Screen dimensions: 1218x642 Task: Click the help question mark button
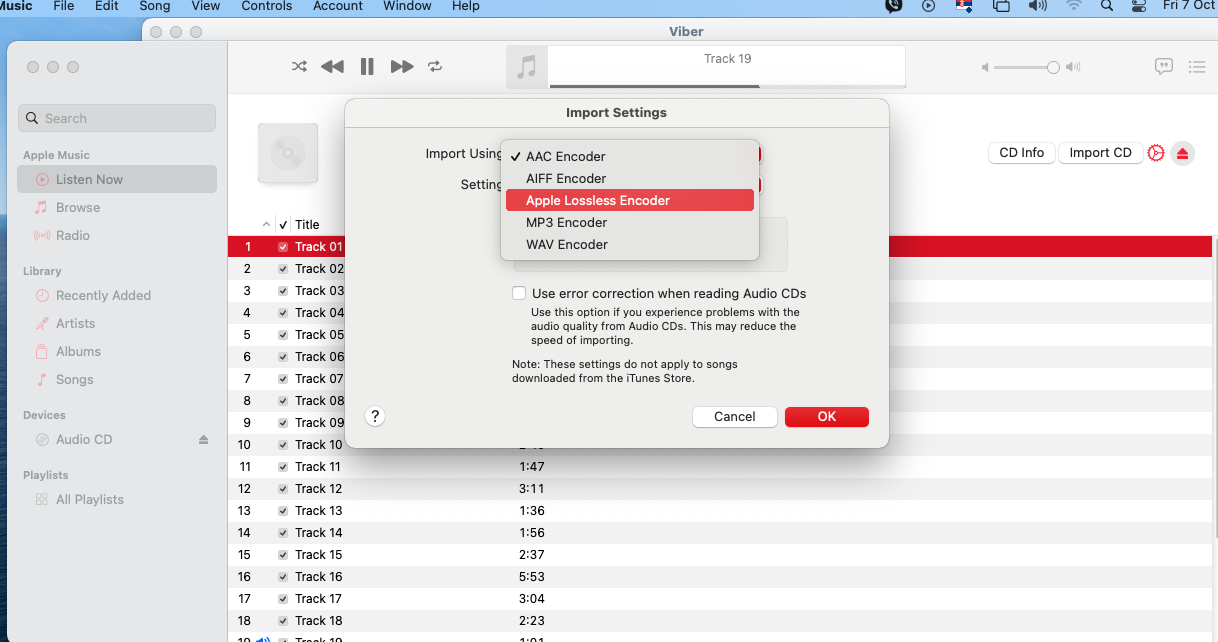pyautogui.click(x=375, y=416)
